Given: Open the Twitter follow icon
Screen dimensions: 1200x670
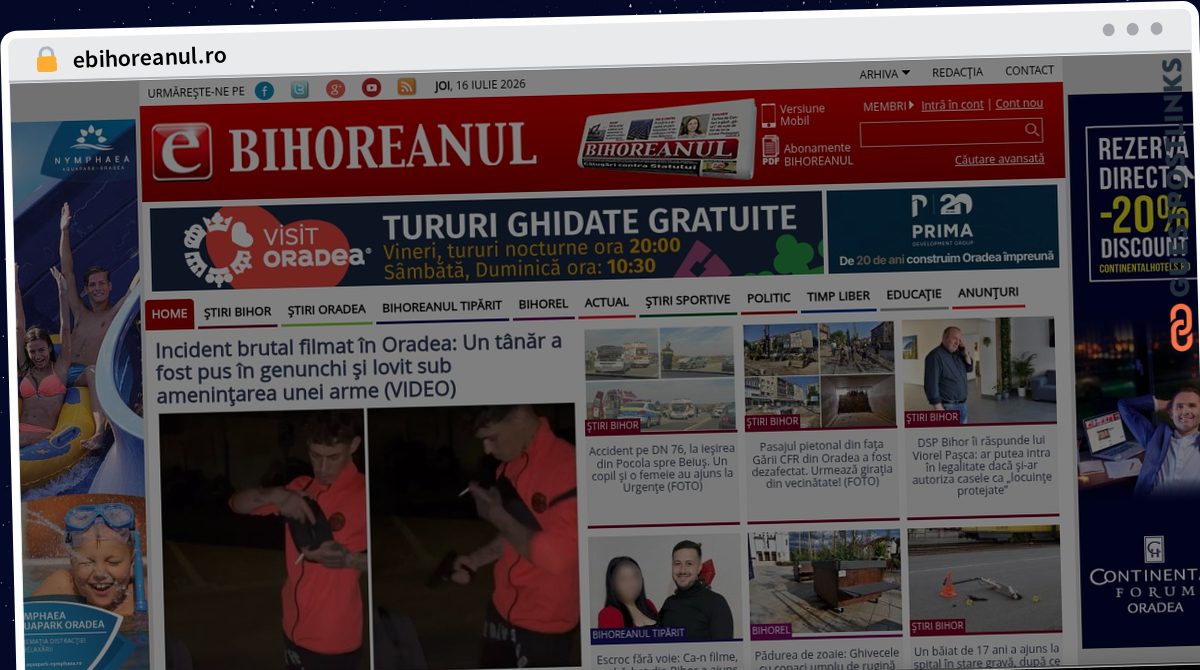Looking at the screenshot, I should tap(299, 90).
